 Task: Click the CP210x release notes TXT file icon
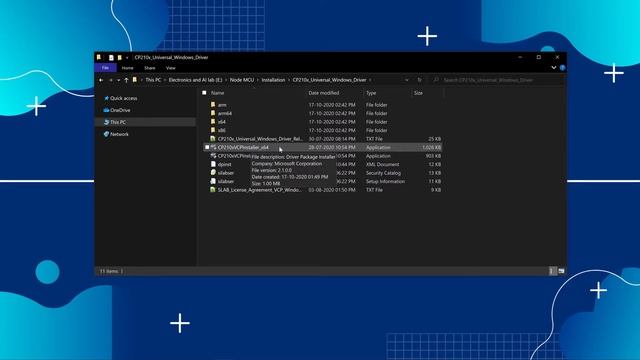(213, 139)
